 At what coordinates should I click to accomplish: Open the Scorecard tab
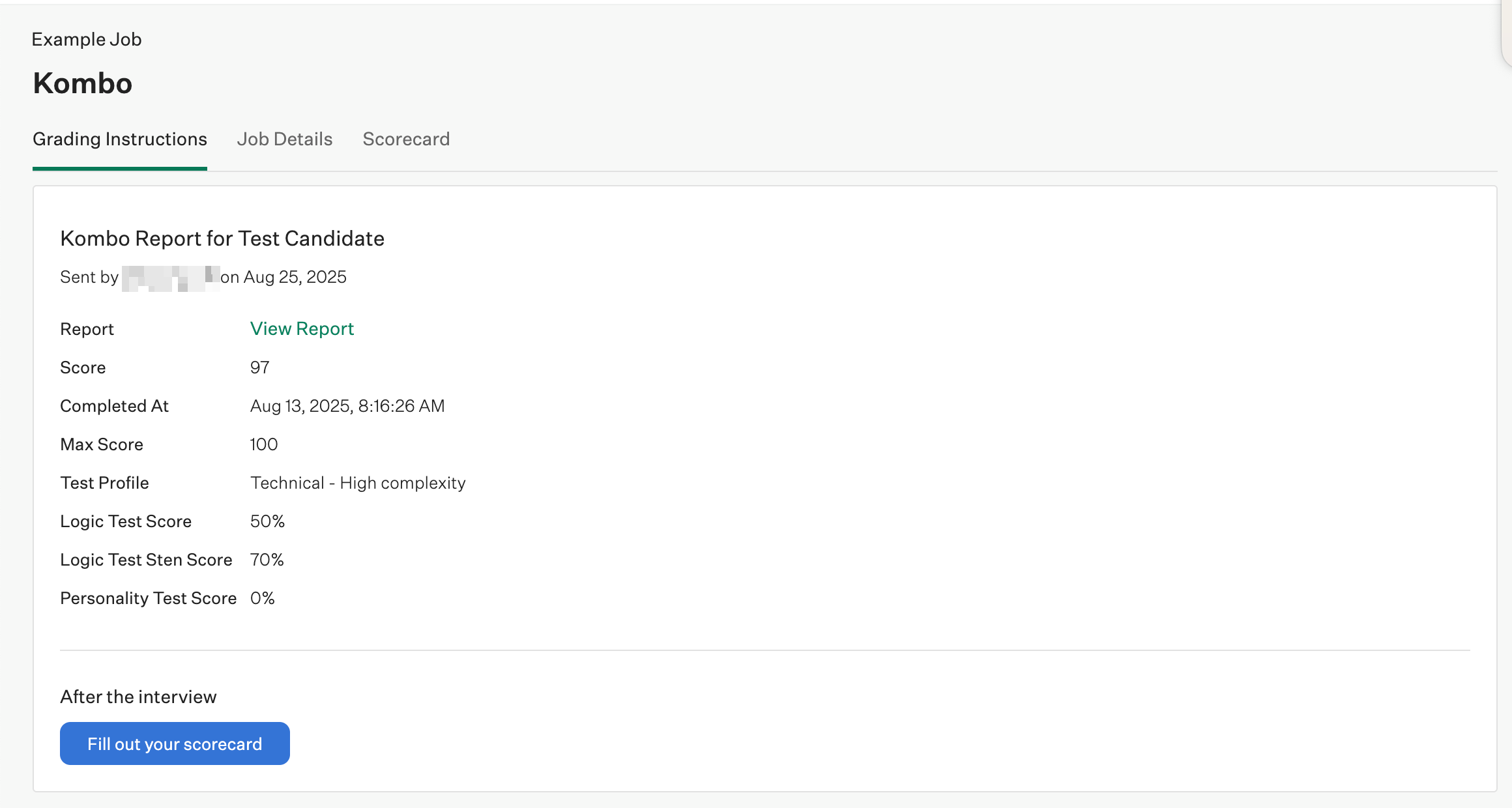click(x=406, y=139)
